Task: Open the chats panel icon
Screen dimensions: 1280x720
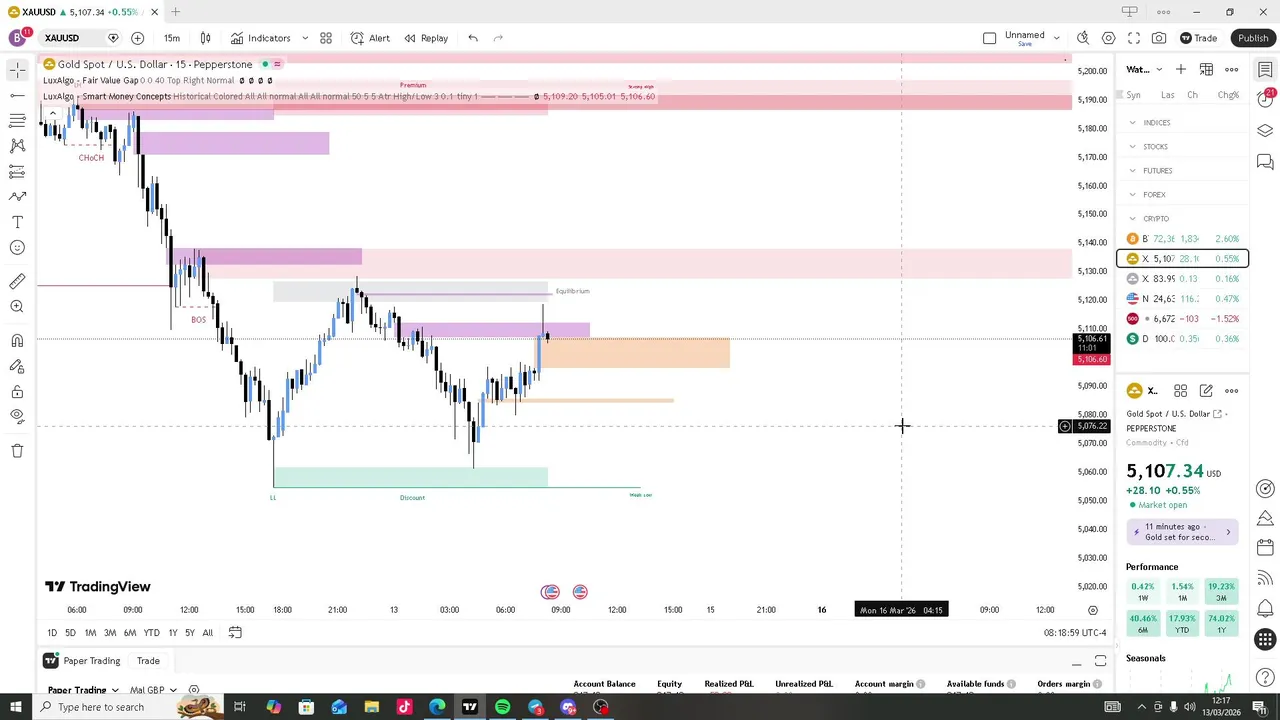Action: tap(1265, 162)
